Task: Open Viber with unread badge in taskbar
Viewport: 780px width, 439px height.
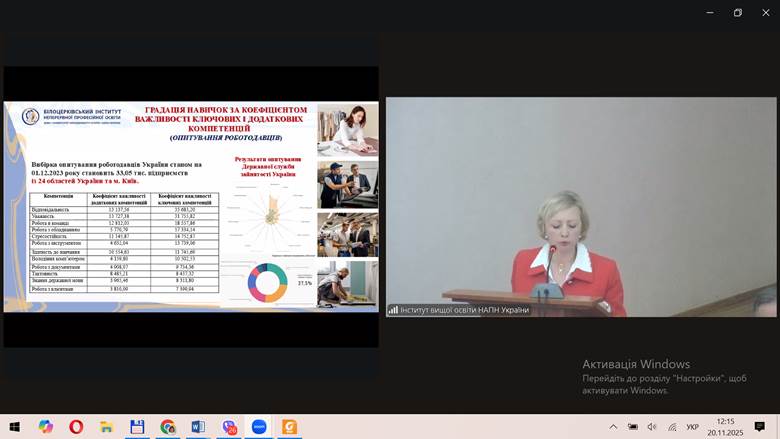Action: 229,427
